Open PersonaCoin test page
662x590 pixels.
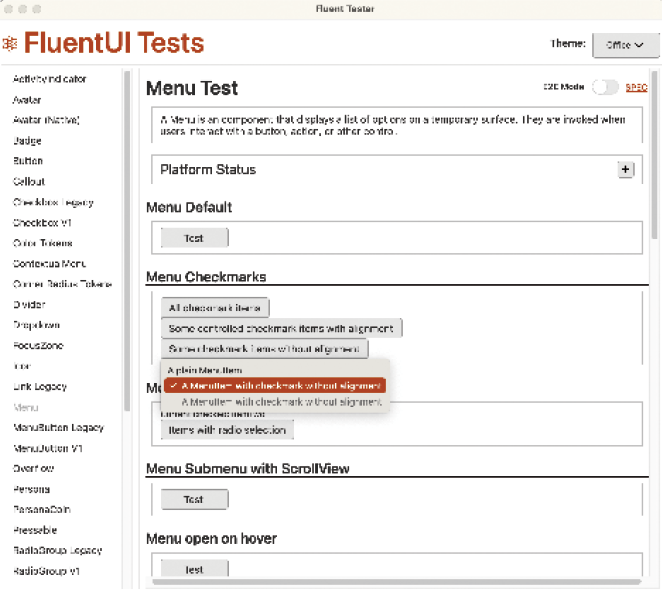coord(41,509)
